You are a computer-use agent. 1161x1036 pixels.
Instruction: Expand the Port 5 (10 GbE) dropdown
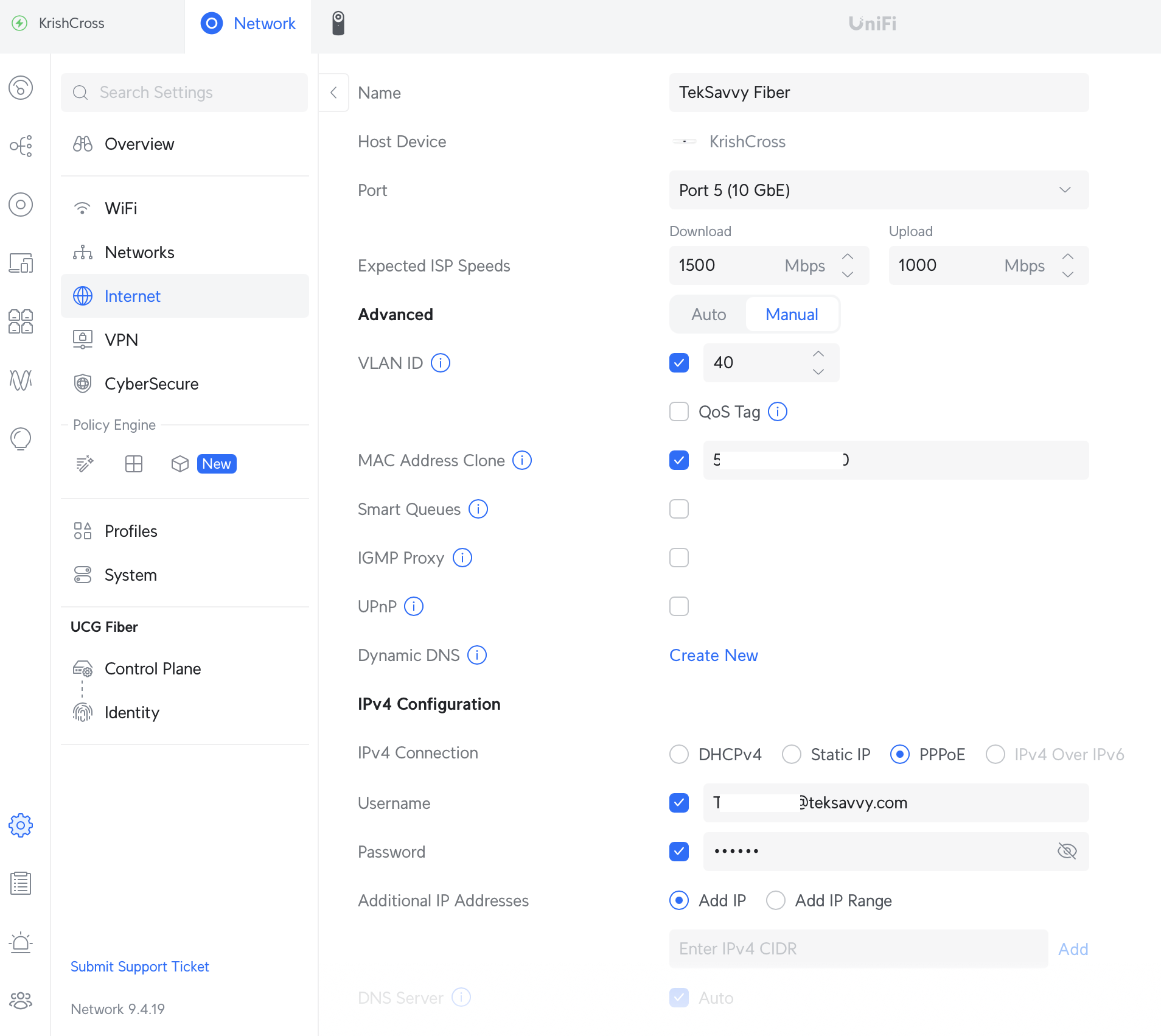pos(879,190)
